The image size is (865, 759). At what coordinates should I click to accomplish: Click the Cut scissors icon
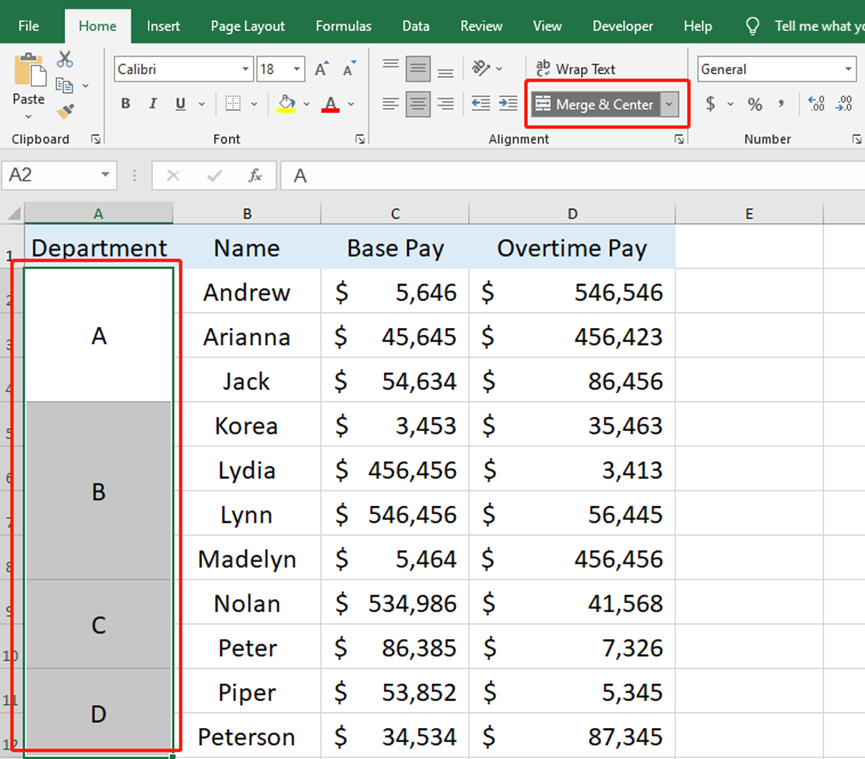click(x=63, y=60)
